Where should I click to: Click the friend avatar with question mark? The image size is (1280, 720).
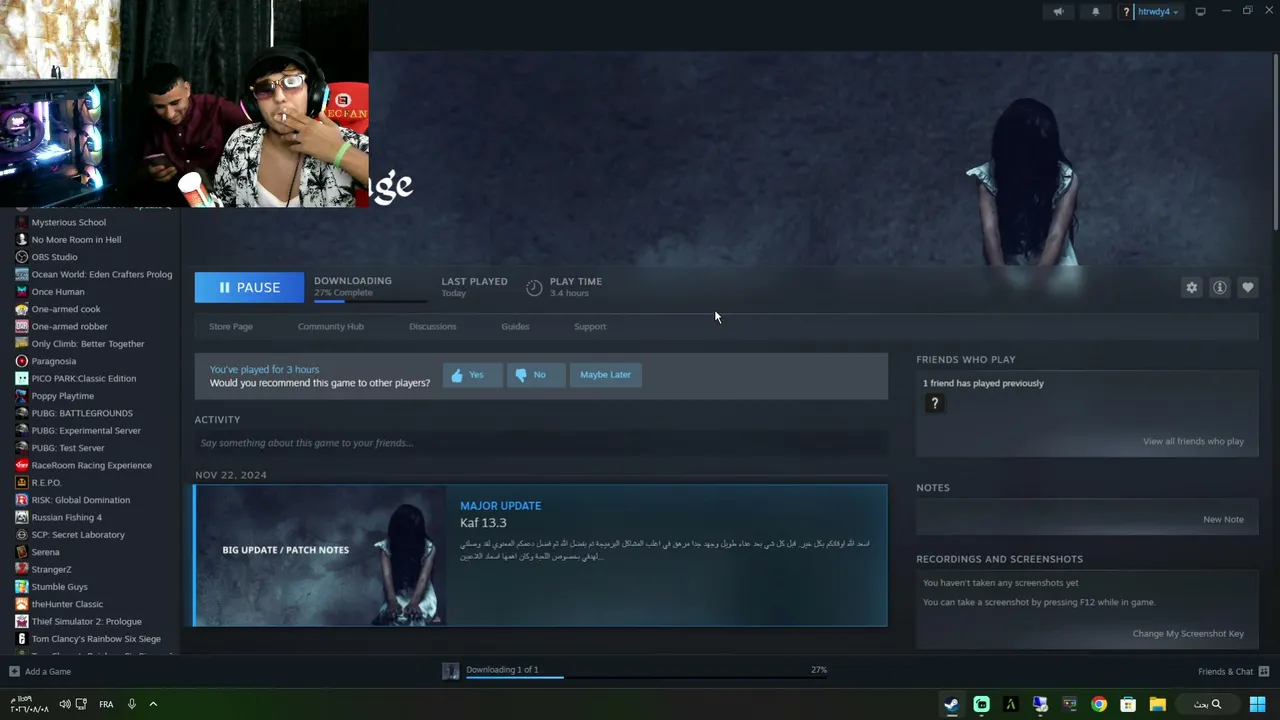click(x=934, y=403)
